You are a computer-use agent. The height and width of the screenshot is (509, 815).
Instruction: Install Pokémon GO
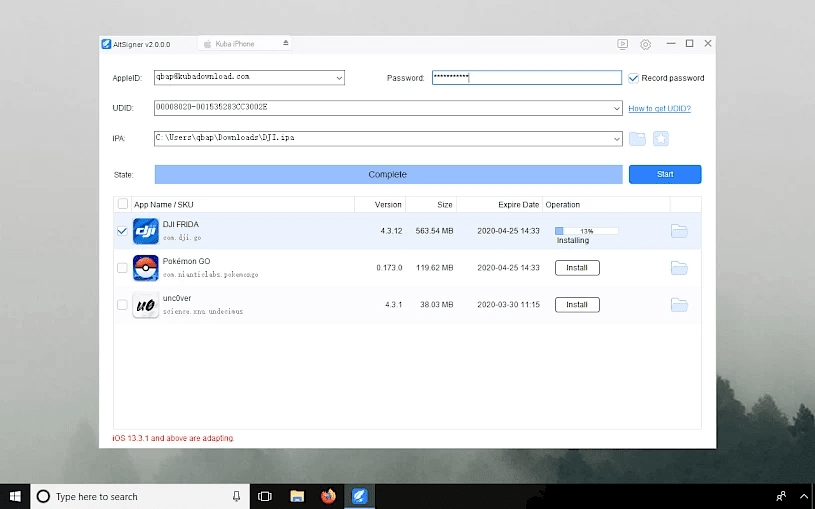(x=577, y=268)
